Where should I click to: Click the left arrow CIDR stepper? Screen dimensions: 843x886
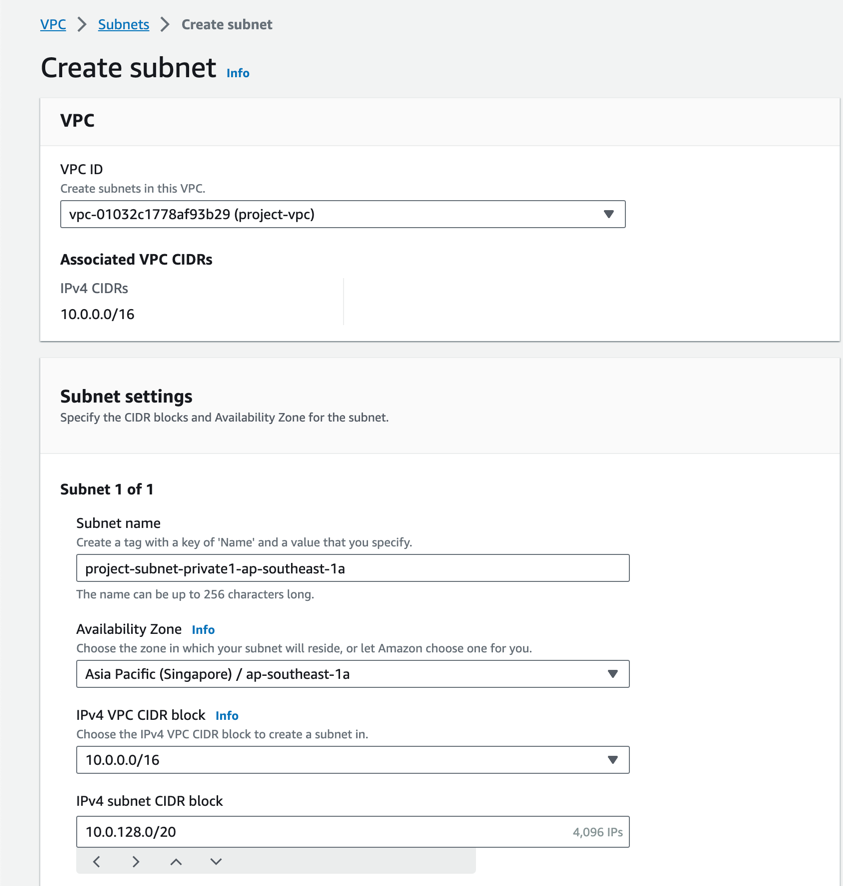point(97,862)
